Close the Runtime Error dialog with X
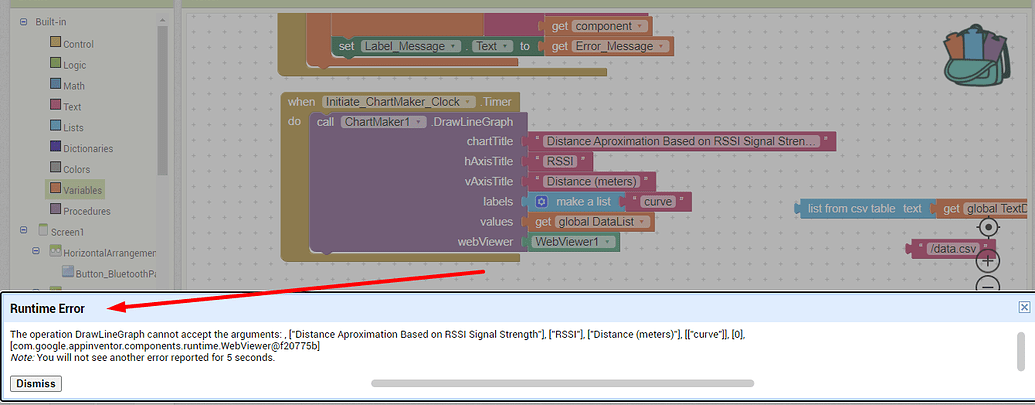 pos(1024,308)
